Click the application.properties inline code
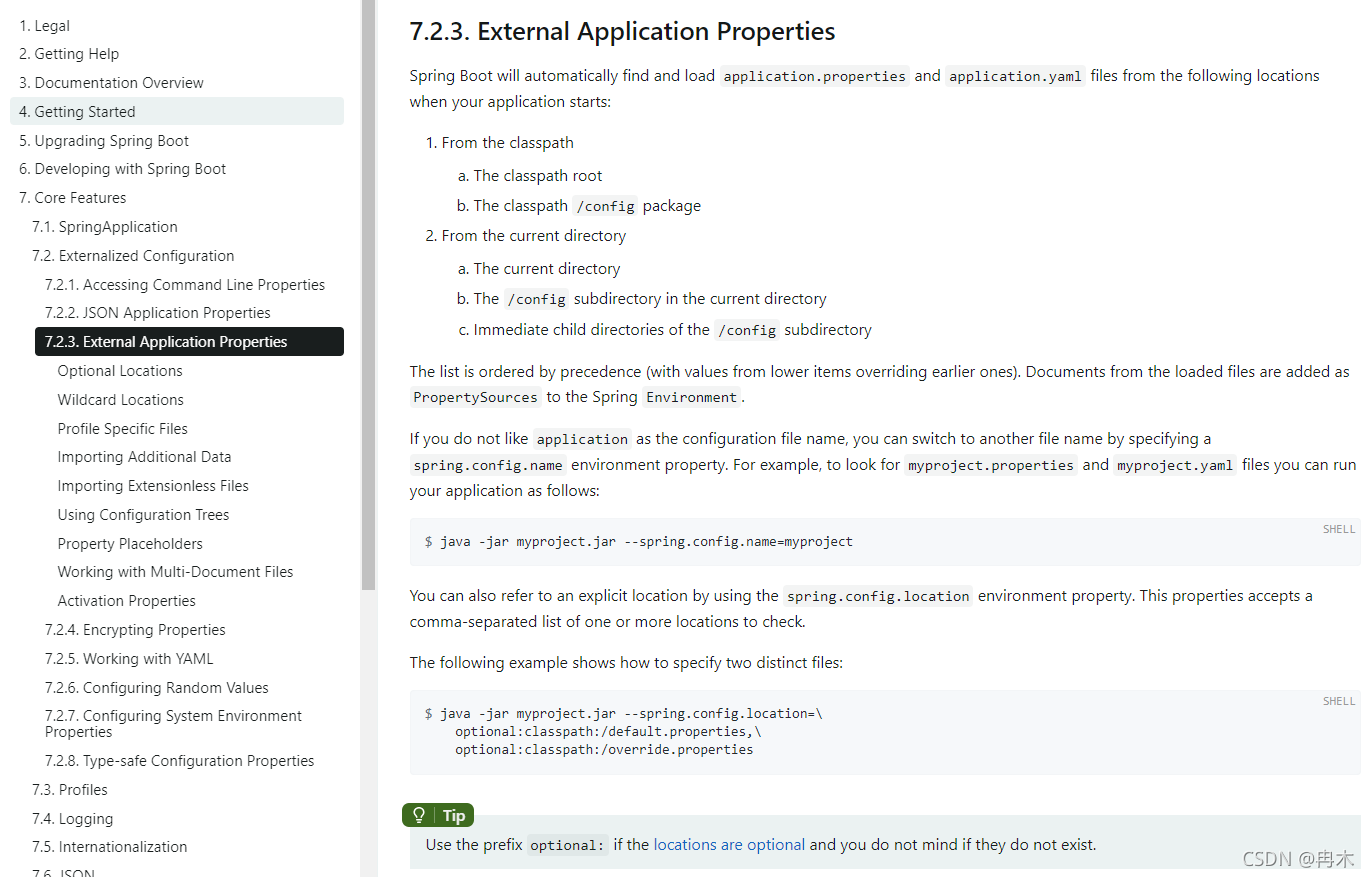The width and height of the screenshot is (1369, 877). tap(814, 76)
